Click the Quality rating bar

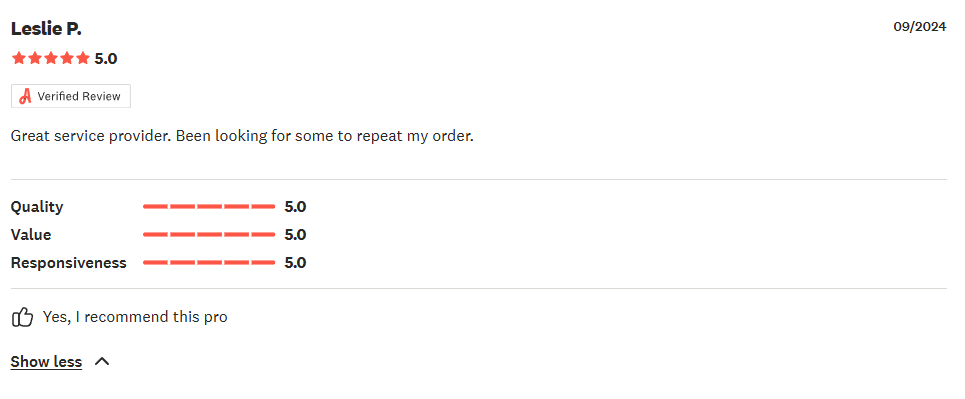(x=209, y=207)
